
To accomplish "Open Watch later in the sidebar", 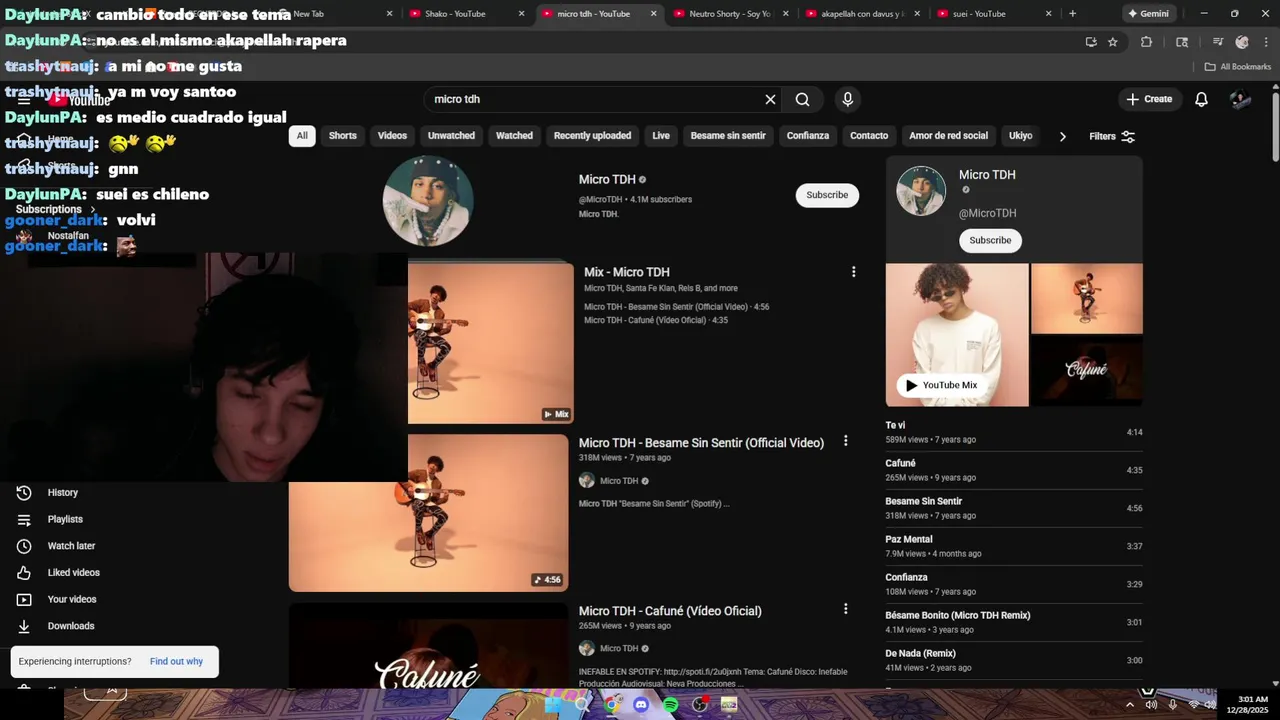I will click(71, 546).
